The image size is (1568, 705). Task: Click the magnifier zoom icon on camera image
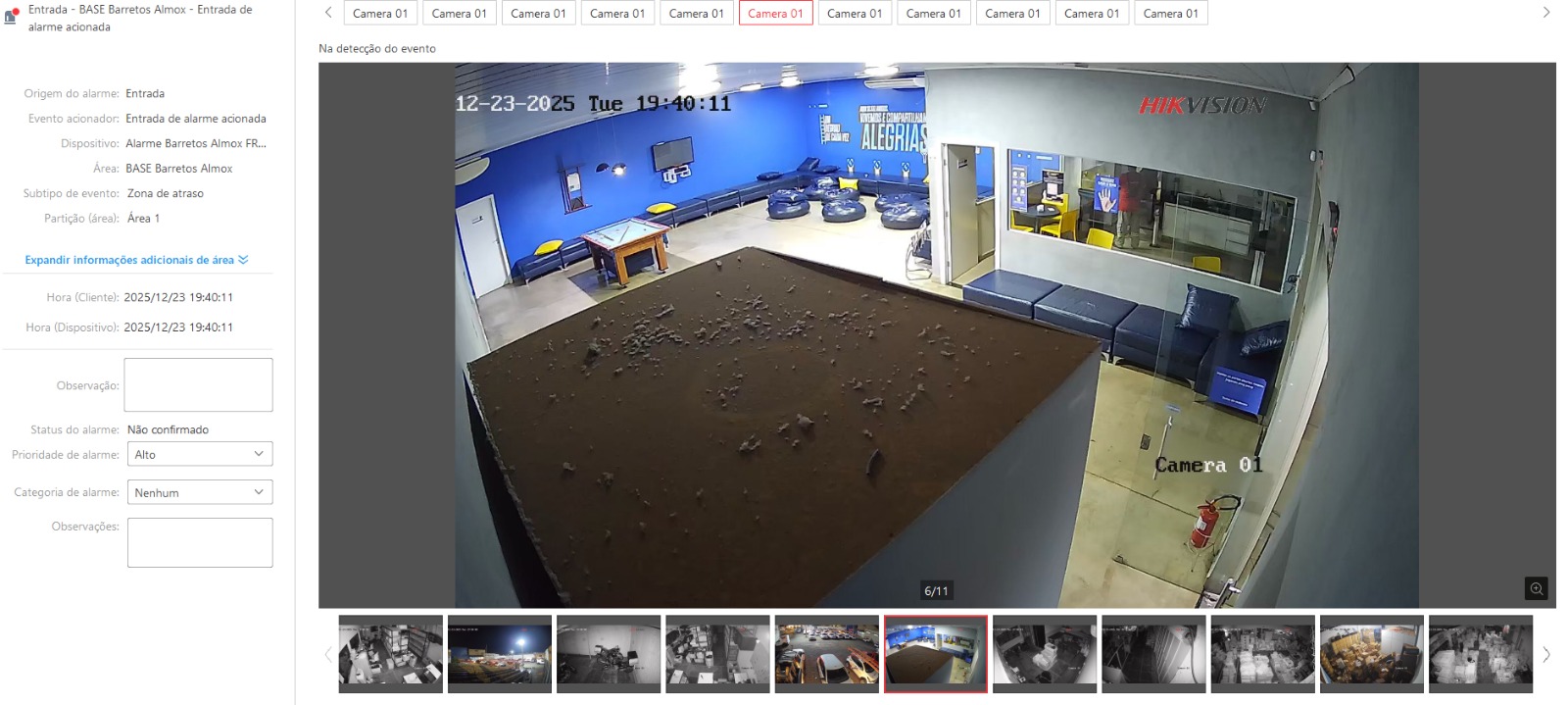click(1536, 588)
